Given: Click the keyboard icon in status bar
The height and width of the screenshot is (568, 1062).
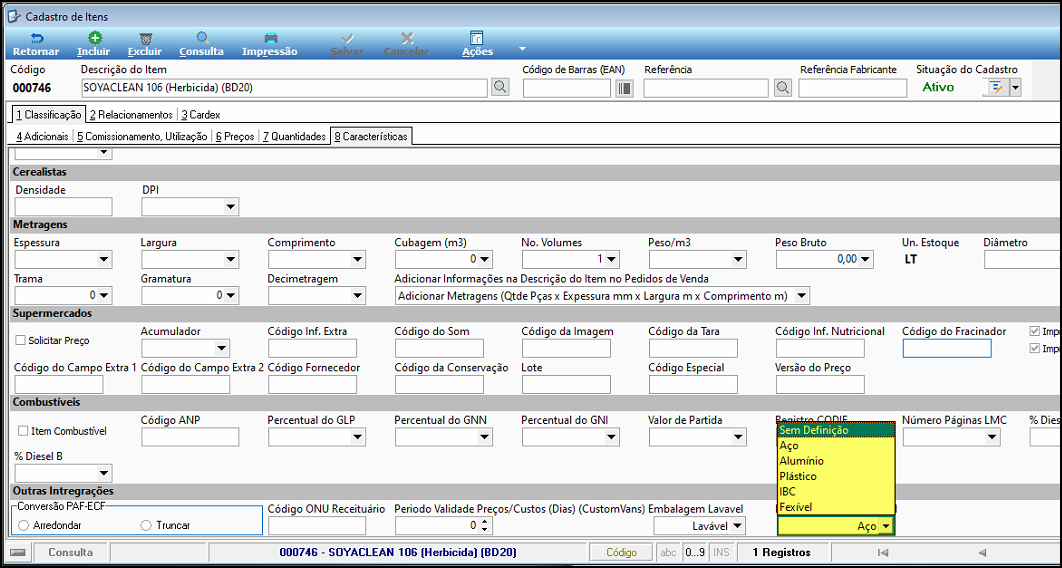Looking at the screenshot, I should [x=18, y=552].
